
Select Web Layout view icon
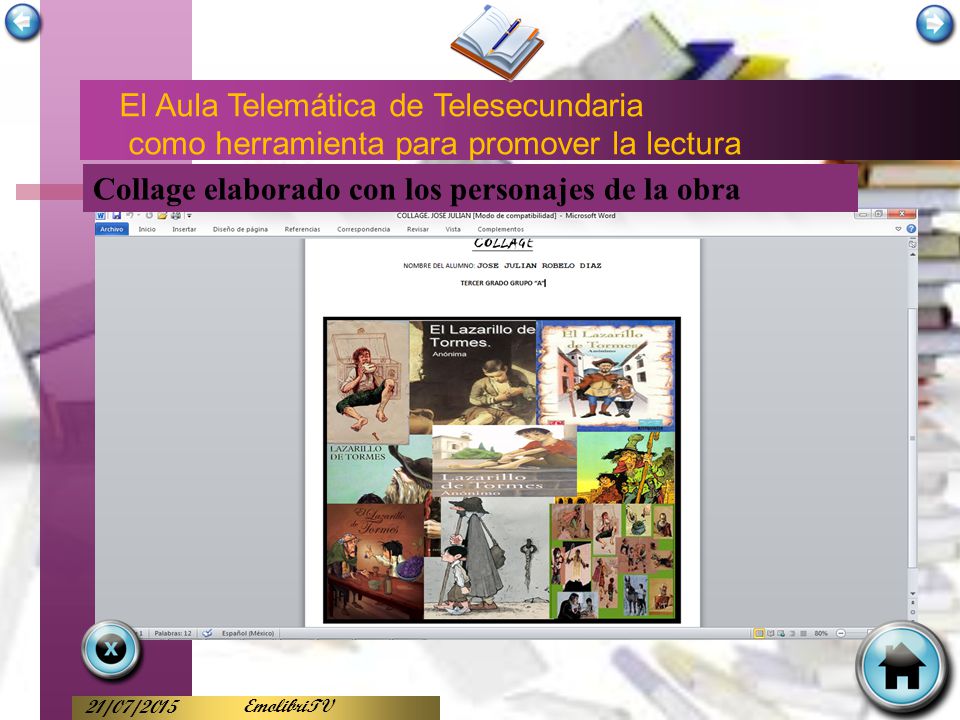point(781,633)
